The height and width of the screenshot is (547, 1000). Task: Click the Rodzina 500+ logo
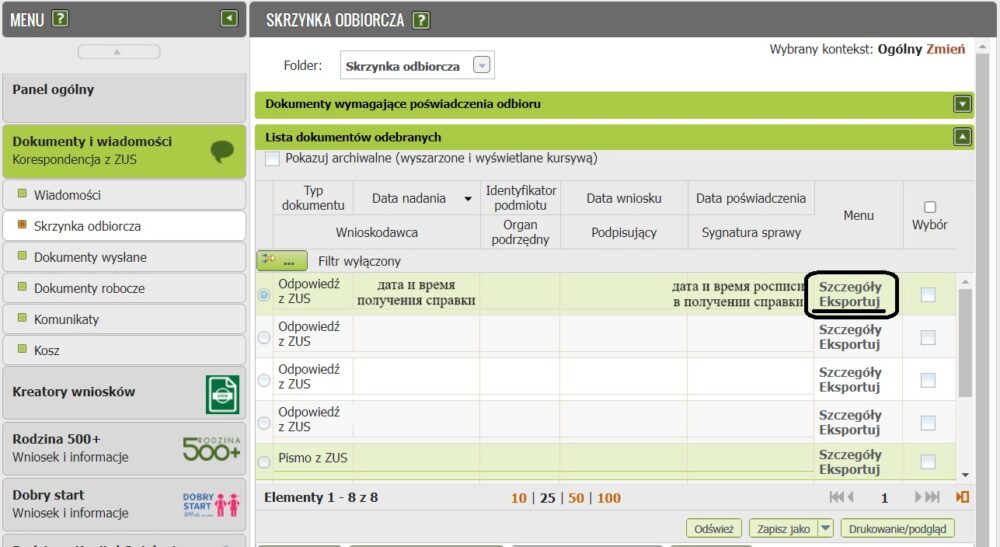pyautogui.click(x=212, y=448)
